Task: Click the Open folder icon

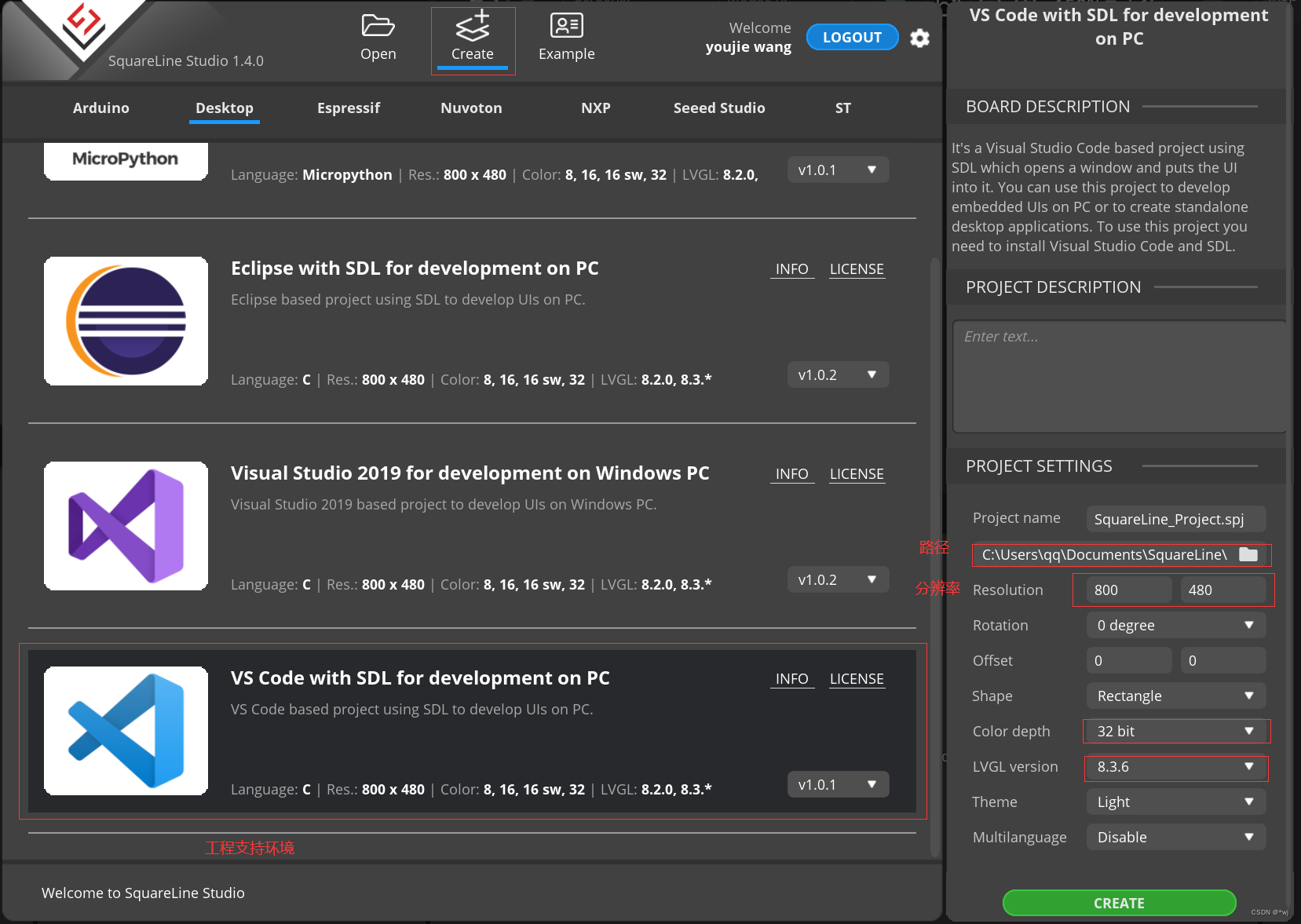Action: coord(378,25)
